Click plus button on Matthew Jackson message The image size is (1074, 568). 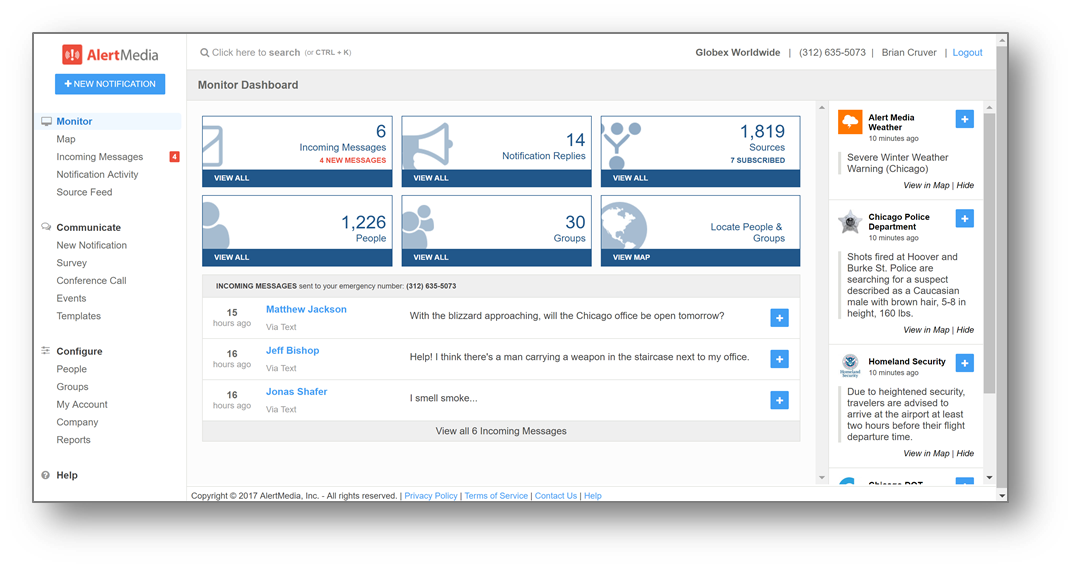779,318
